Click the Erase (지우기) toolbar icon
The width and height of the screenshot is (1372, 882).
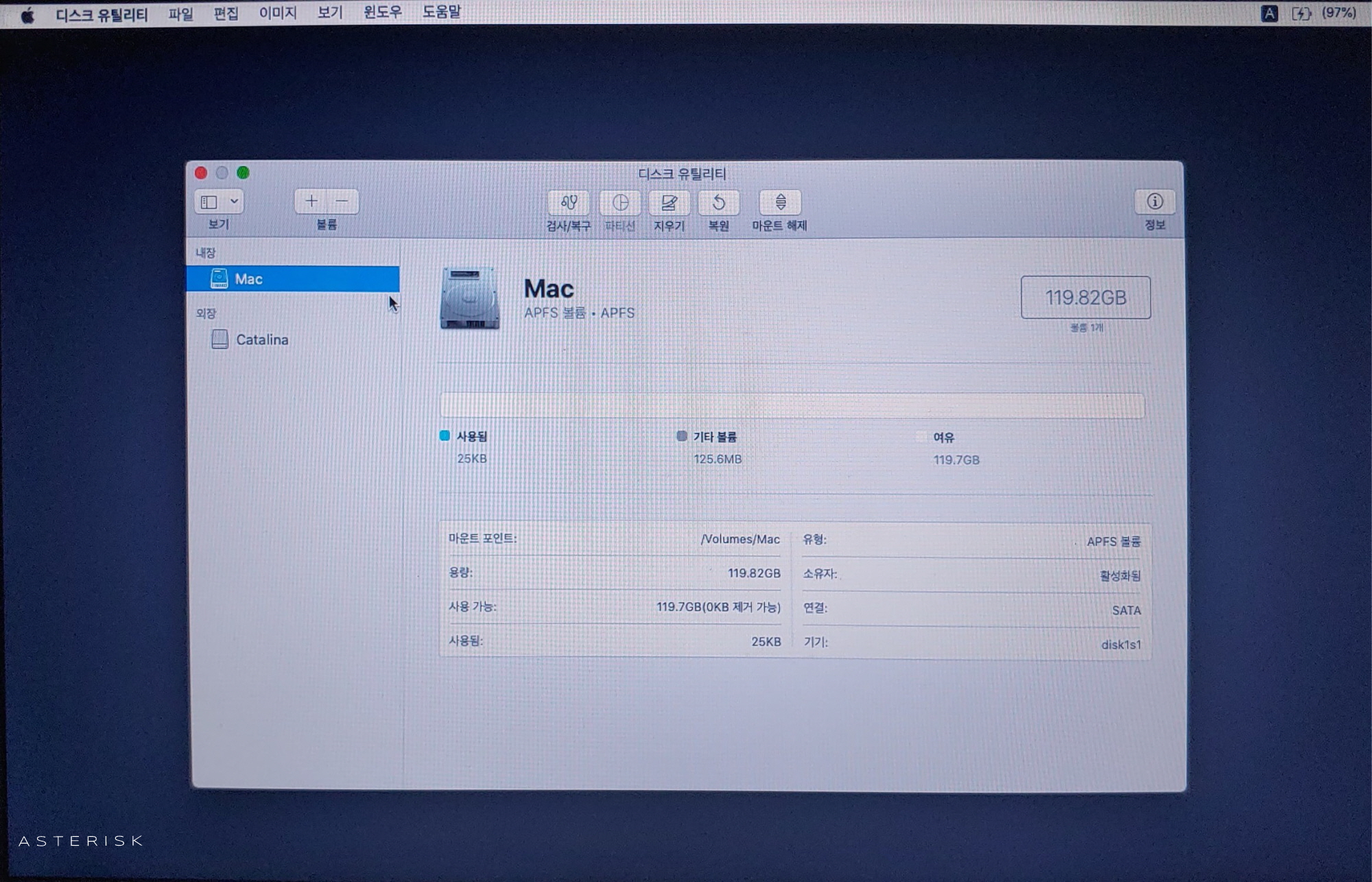(x=669, y=202)
